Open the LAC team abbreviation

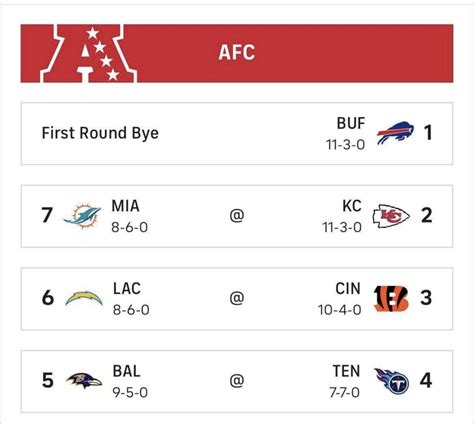[127, 289]
